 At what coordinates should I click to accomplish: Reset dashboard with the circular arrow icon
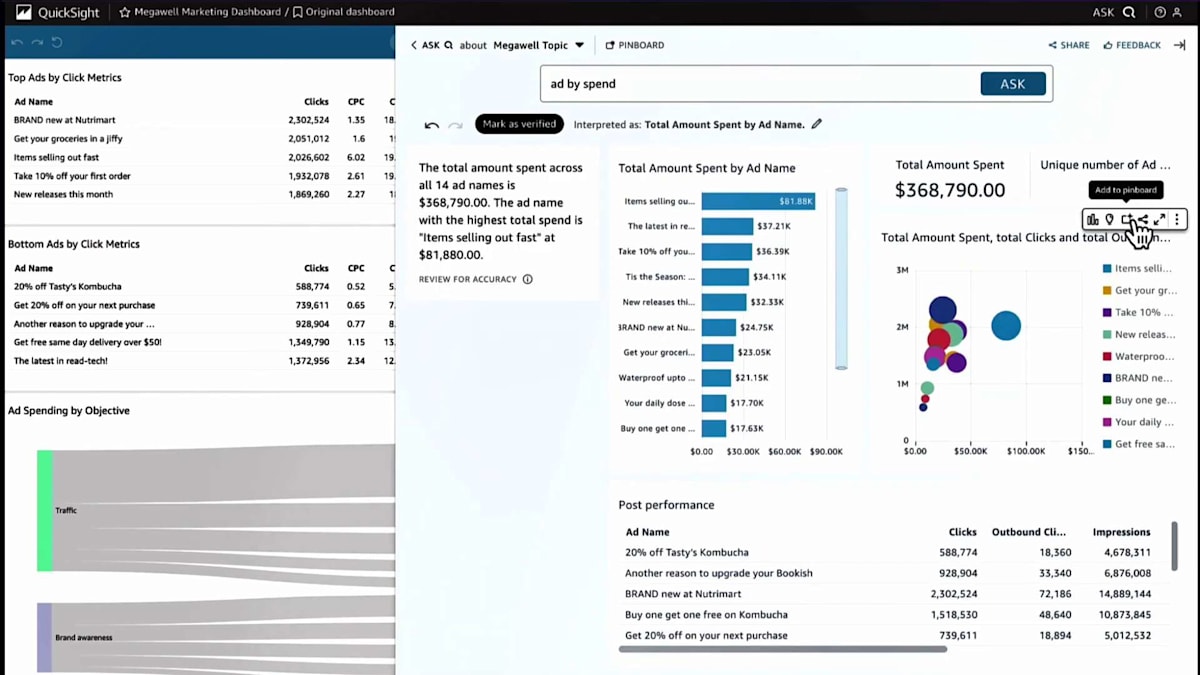(x=57, y=42)
